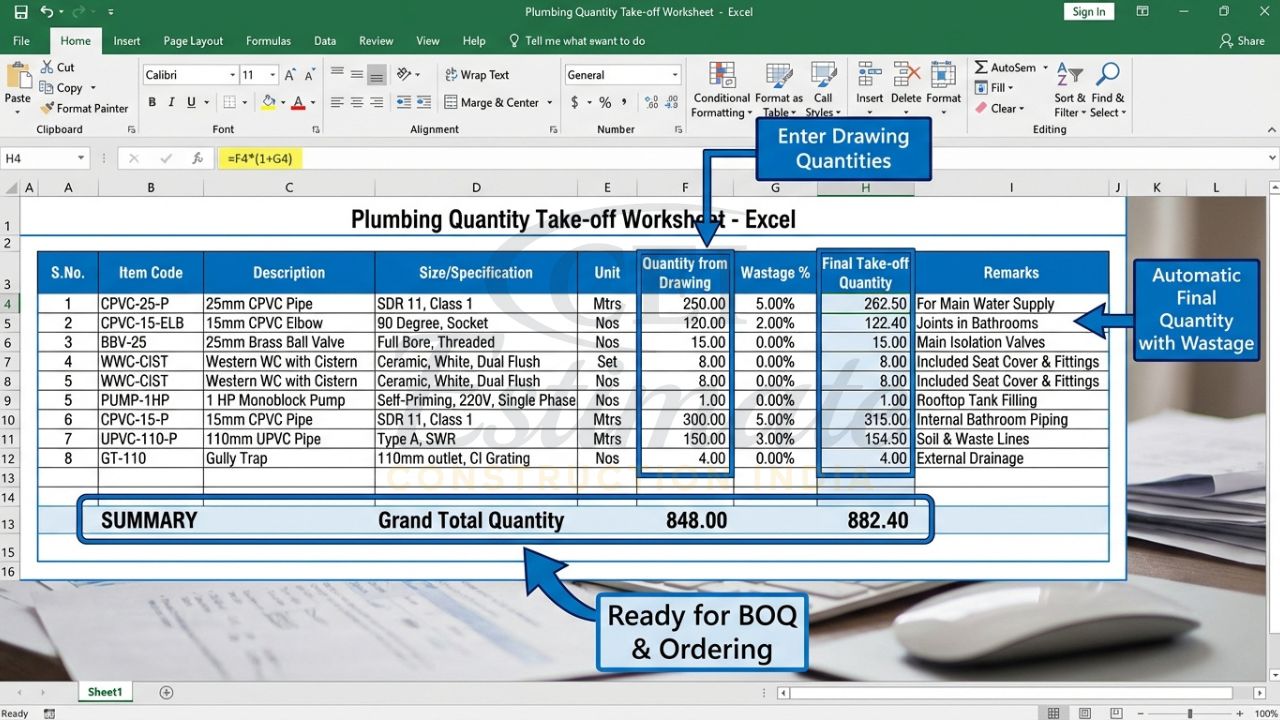Screen dimensions: 1280x720
Task: Open the Review ribbon tab
Action: pos(375,41)
